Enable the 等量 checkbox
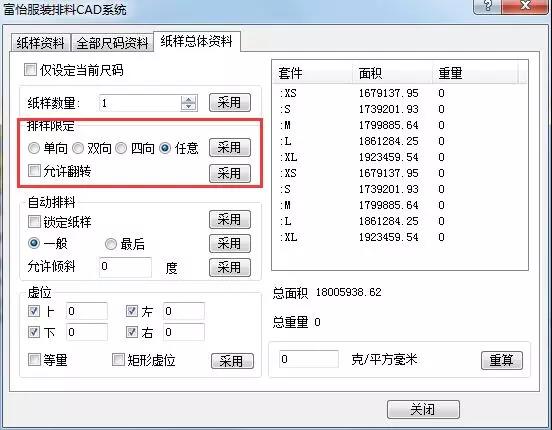Viewport: 552px width, 430px height. click(x=34, y=360)
